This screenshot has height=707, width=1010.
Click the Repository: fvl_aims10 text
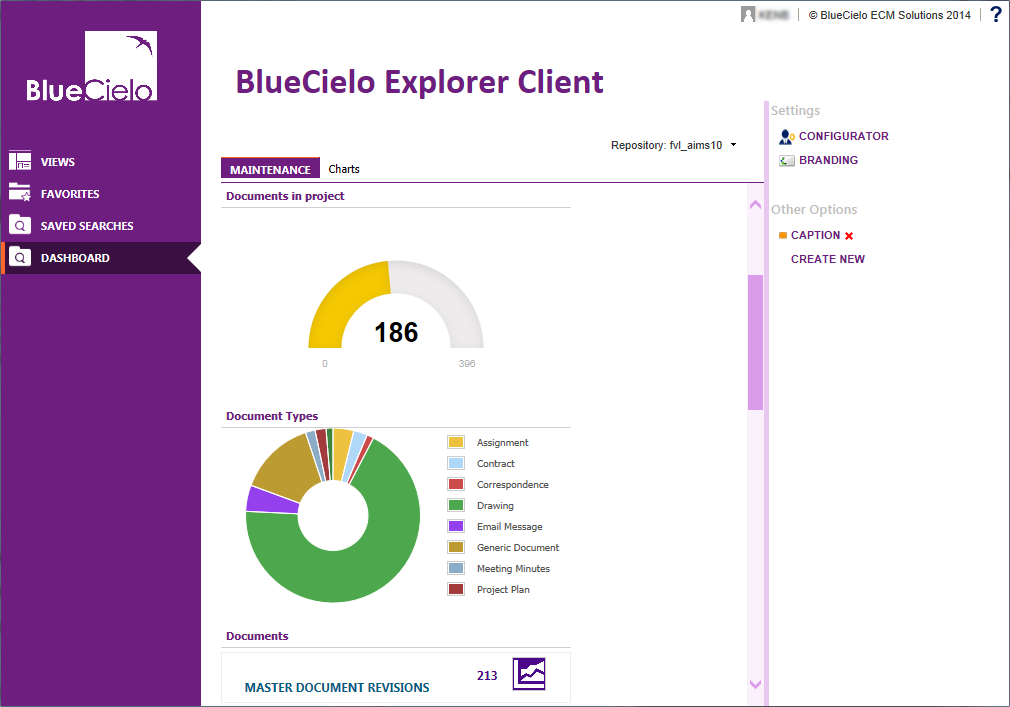point(667,146)
